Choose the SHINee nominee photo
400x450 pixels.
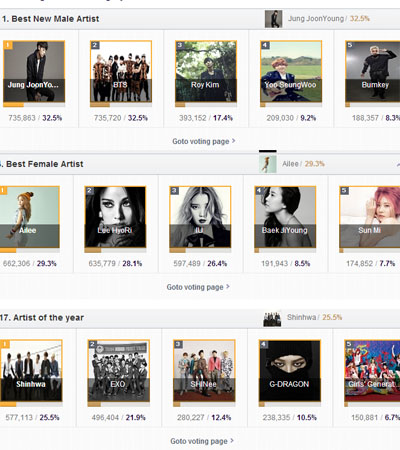(204, 371)
